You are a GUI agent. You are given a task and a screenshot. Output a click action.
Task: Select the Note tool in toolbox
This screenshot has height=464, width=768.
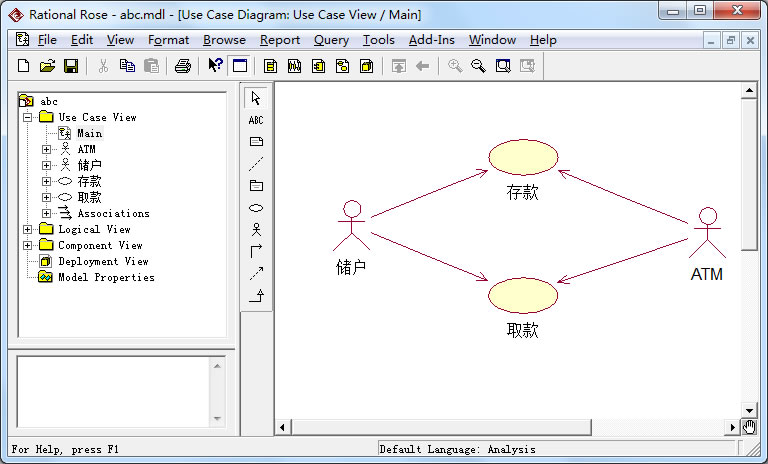click(256, 142)
